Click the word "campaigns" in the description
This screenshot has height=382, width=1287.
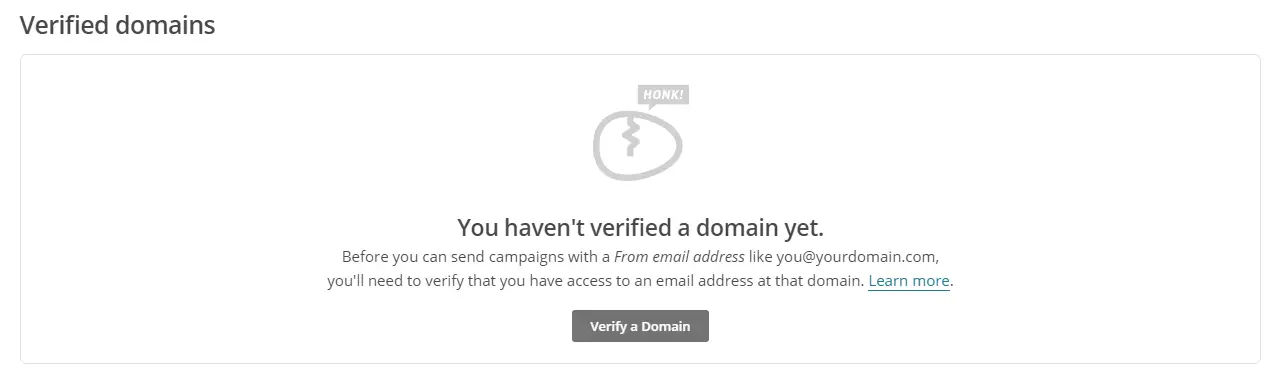[523, 256]
